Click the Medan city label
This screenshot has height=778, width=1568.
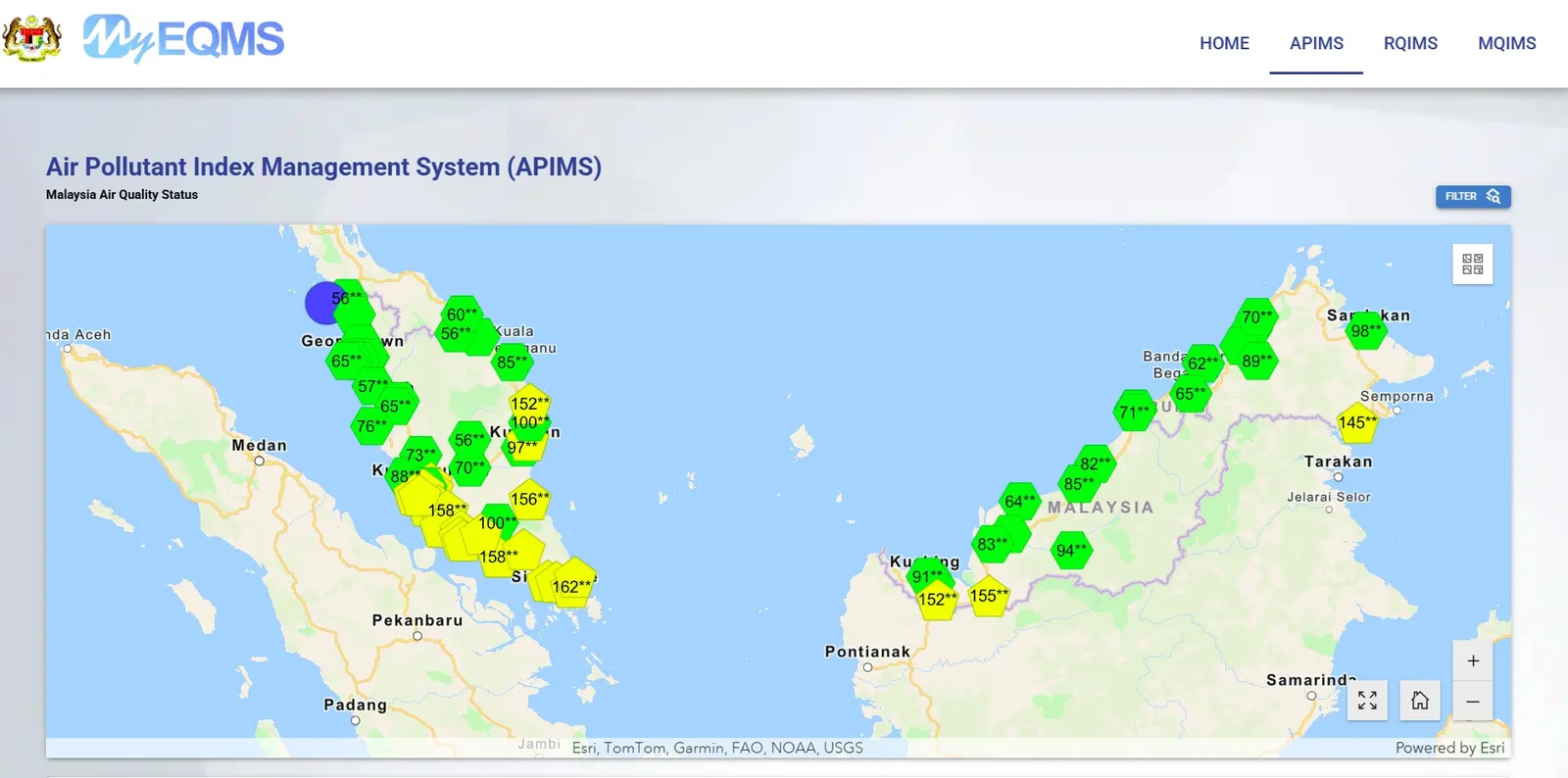[x=259, y=445]
